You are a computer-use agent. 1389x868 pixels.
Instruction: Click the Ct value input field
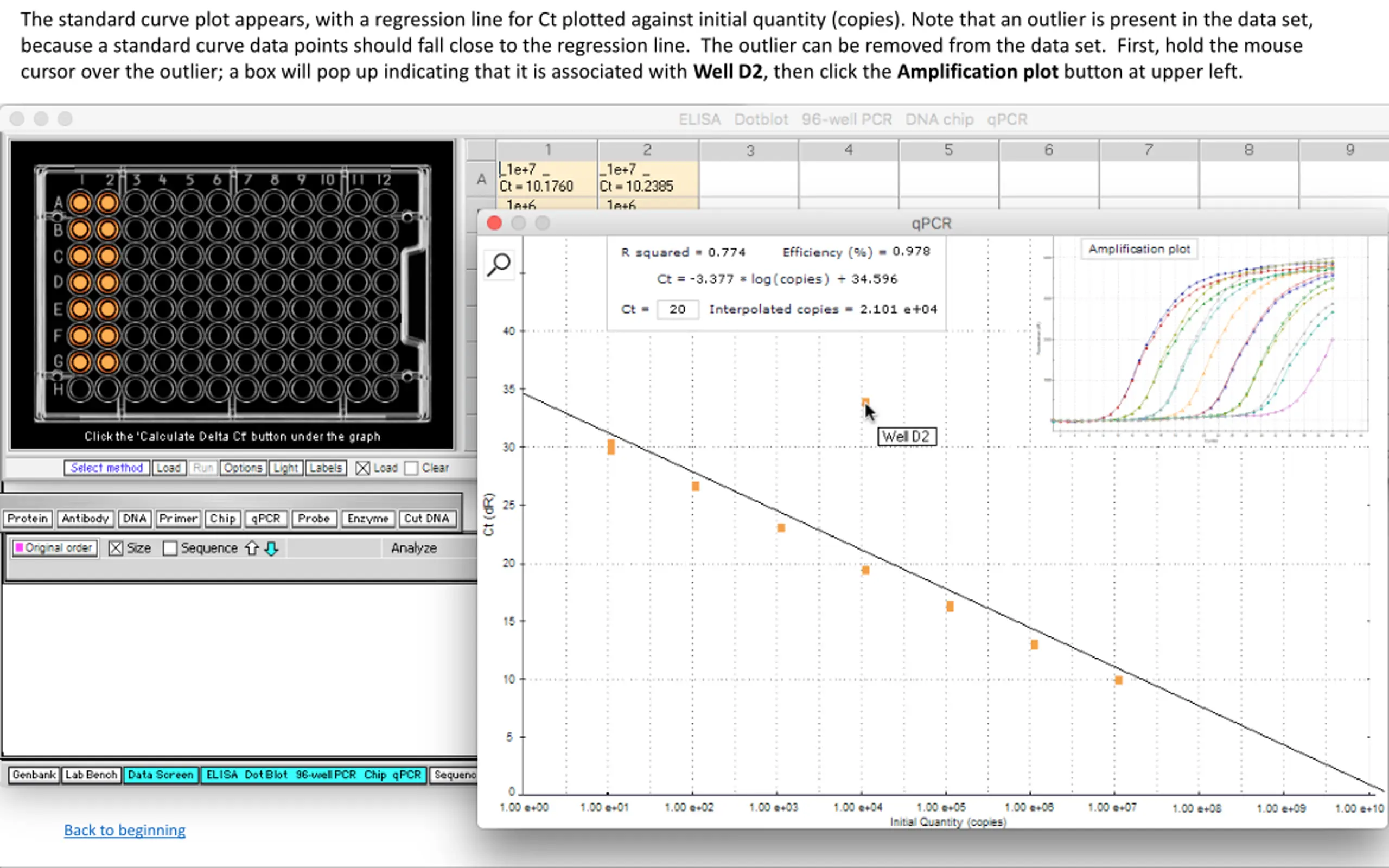pos(677,309)
